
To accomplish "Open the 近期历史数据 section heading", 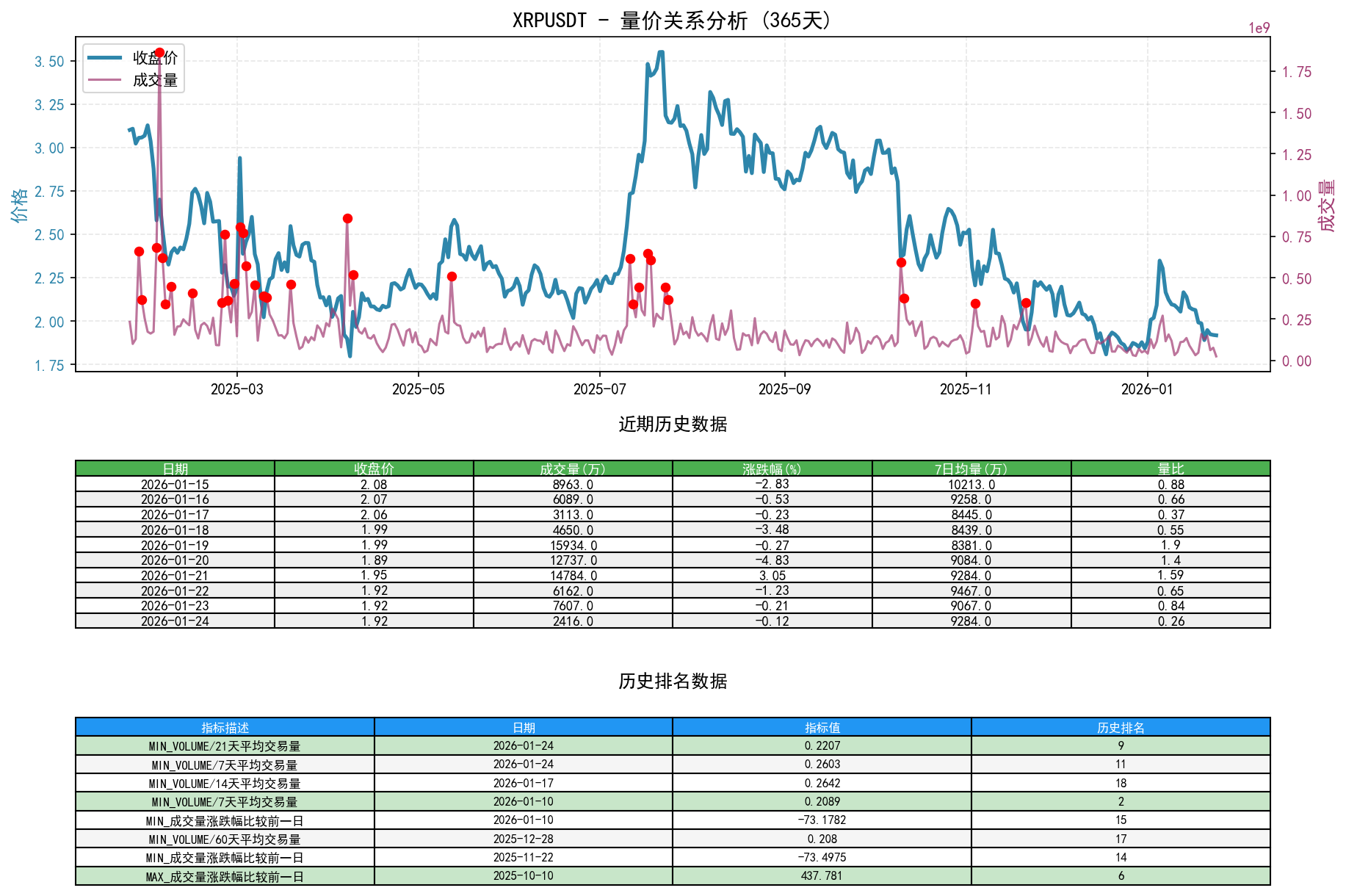I will 672,424.
